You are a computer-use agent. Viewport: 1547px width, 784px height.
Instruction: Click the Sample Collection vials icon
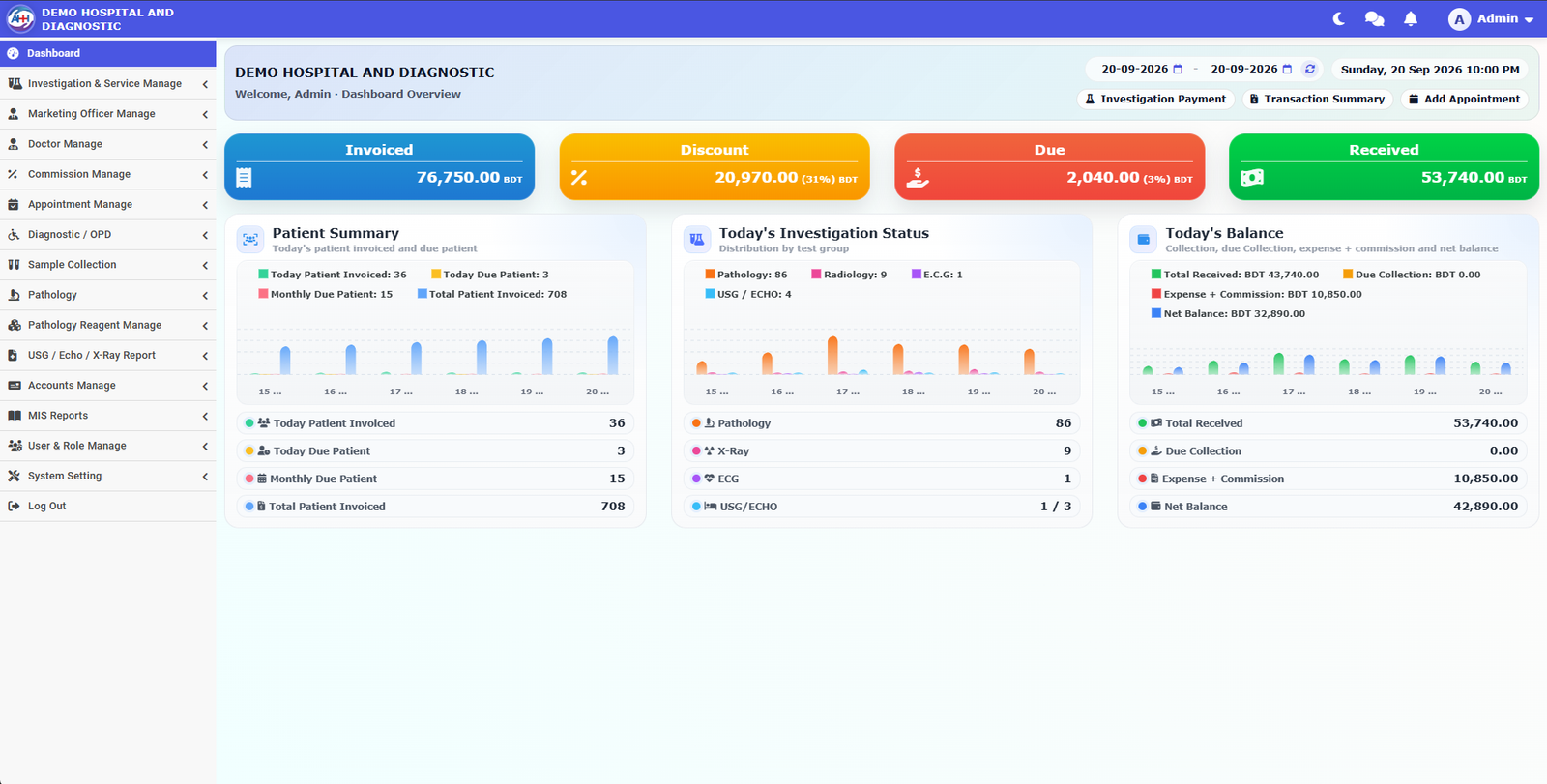(14, 265)
